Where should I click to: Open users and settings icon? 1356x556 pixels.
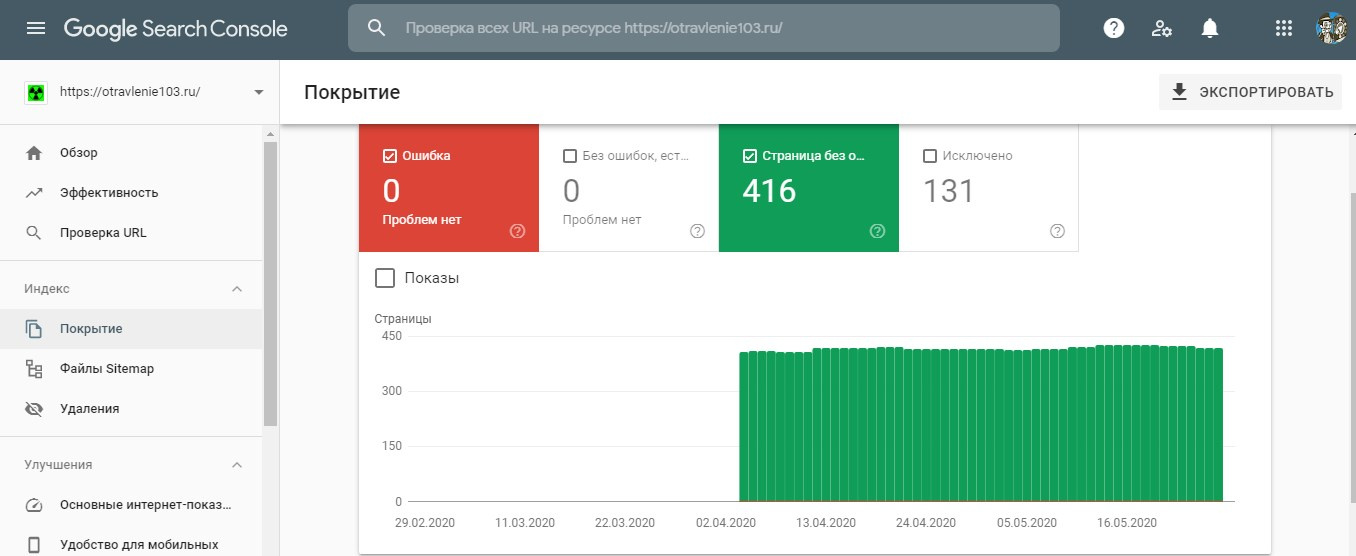pos(1162,28)
